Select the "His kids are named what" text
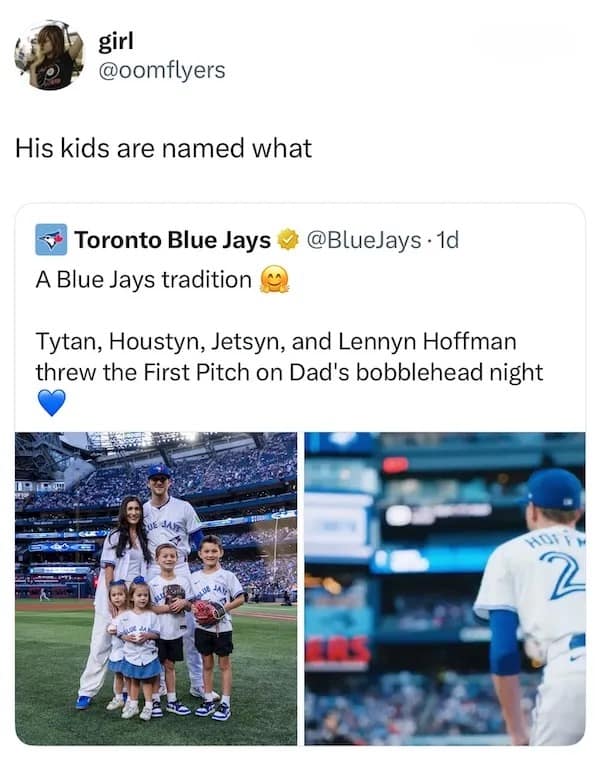The image size is (600, 764). pos(163,149)
